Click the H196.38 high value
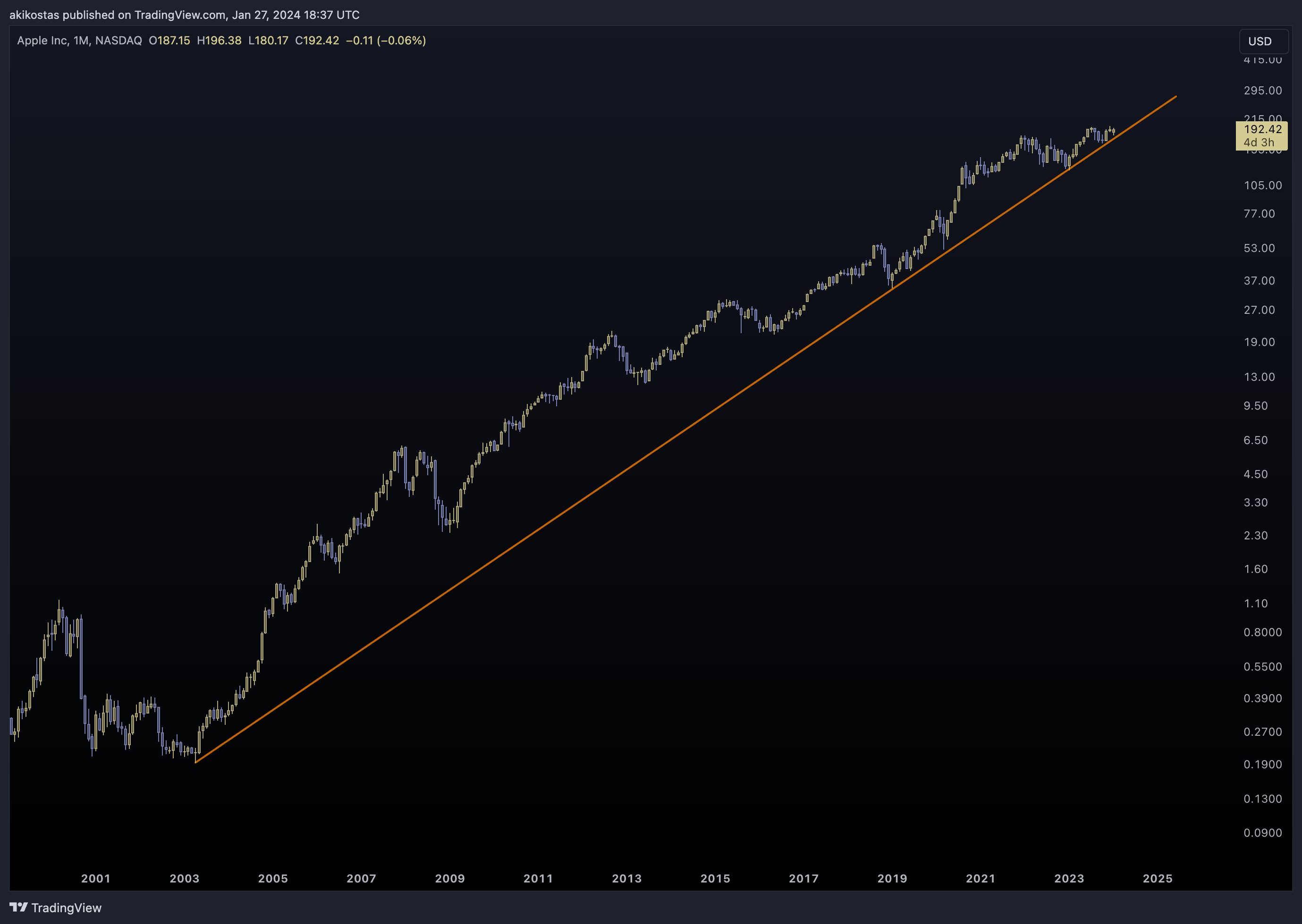This screenshot has height=924, width=1302. [219, 41]
